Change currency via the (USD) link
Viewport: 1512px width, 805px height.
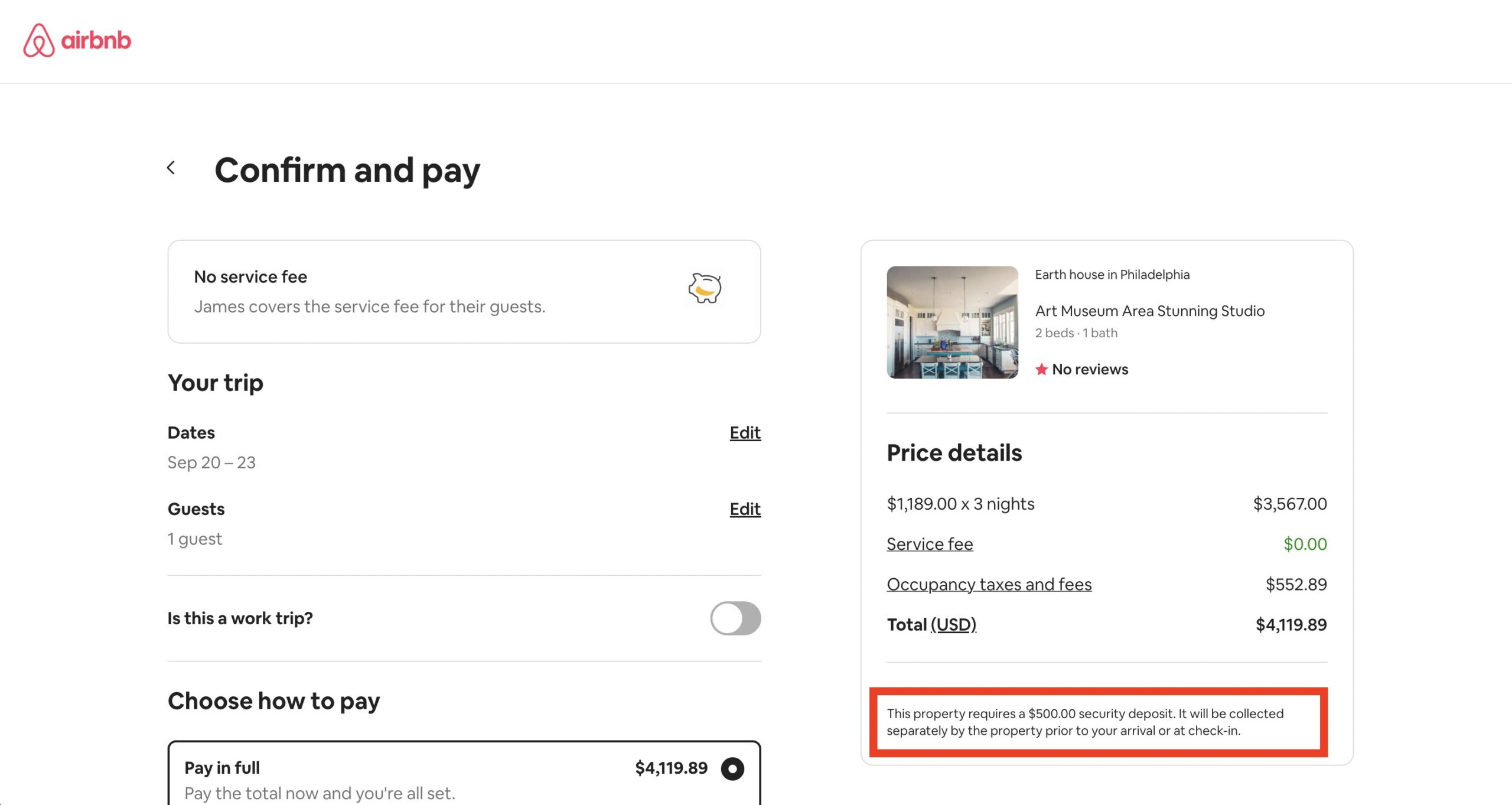pyautogui.click(x=953, y=624)
